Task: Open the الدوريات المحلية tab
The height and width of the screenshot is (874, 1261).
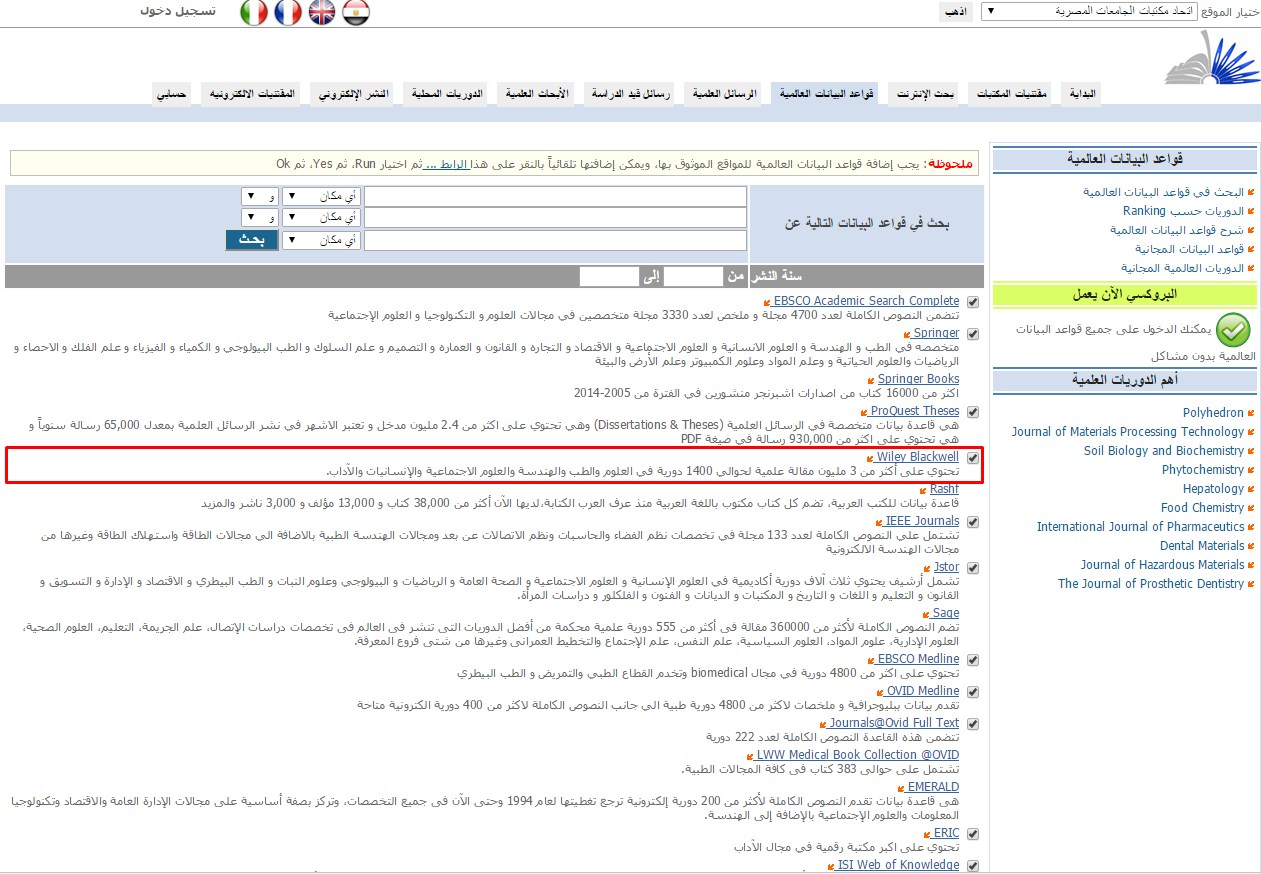Action: (447, 94)
